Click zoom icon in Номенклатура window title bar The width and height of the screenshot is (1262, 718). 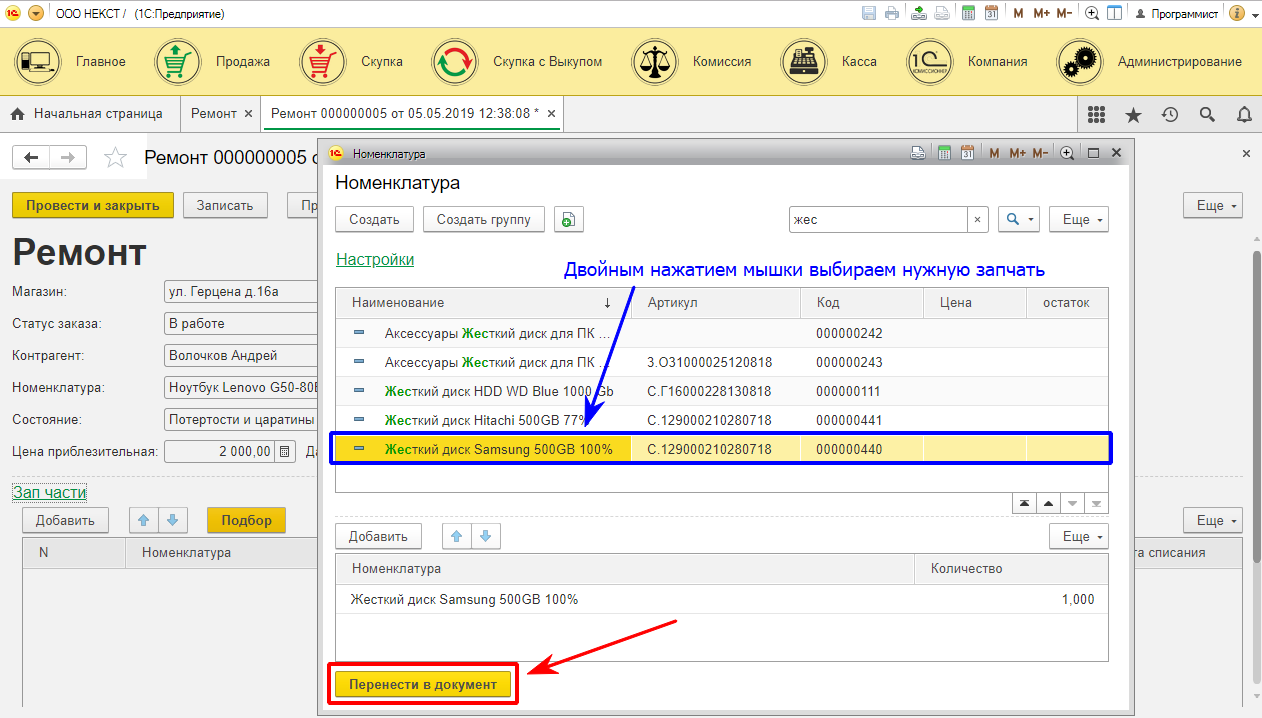tap(1067, 153)
